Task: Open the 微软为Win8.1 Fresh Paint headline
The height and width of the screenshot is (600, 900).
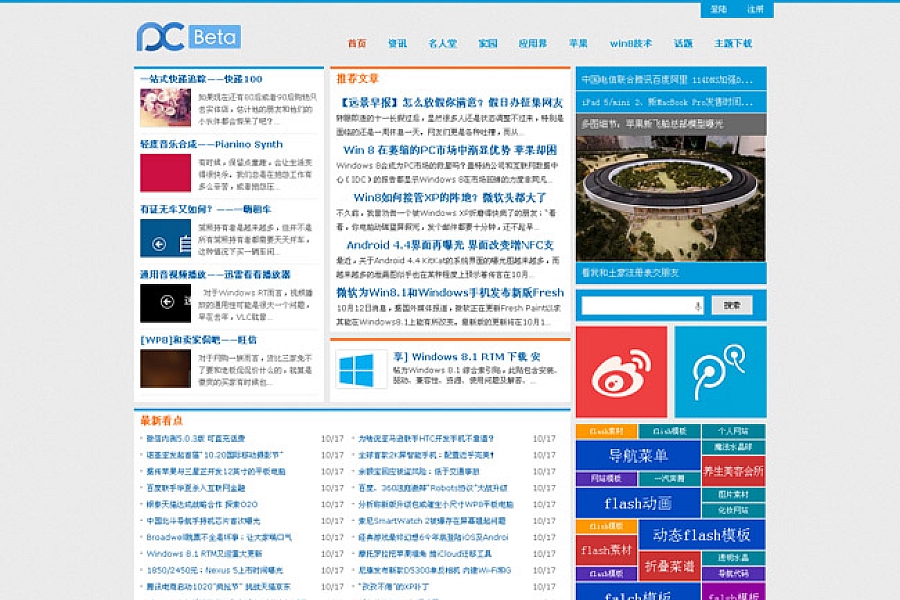Action: (x=450, y=293)
